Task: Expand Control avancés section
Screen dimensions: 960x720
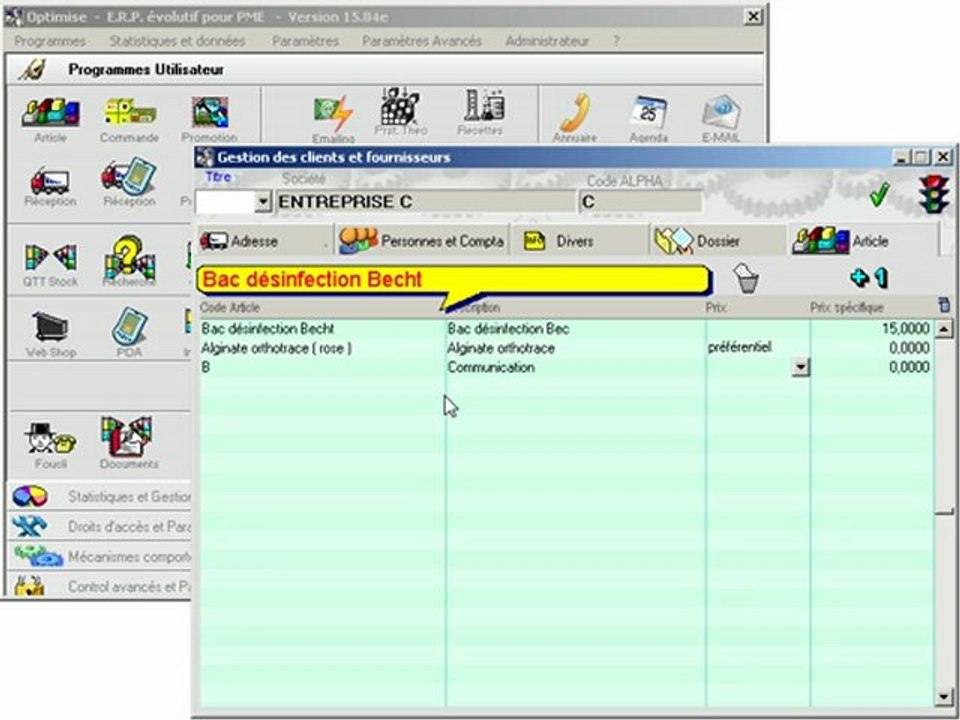Action: 100,586
